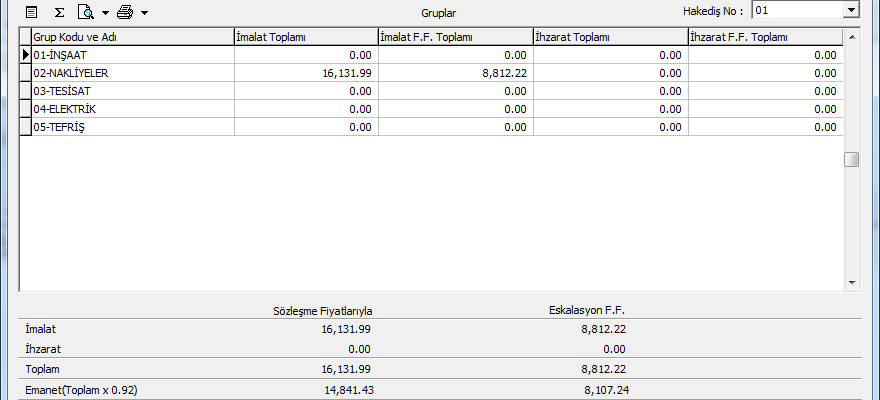Image resolution: width=880 pixels, height=400 pixels.
Task: Expand the printer options dropdown arrow
Action: coord(144,13)
